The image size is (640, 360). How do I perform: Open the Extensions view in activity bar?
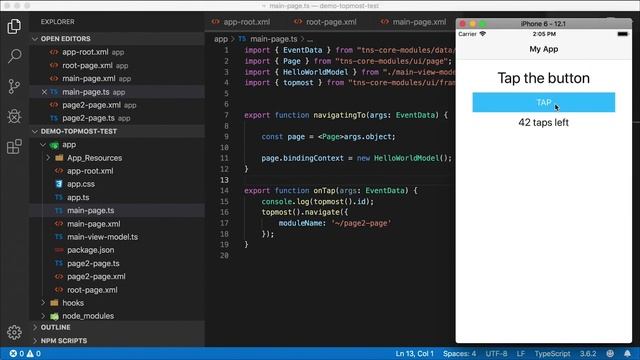tap(14, 146)
